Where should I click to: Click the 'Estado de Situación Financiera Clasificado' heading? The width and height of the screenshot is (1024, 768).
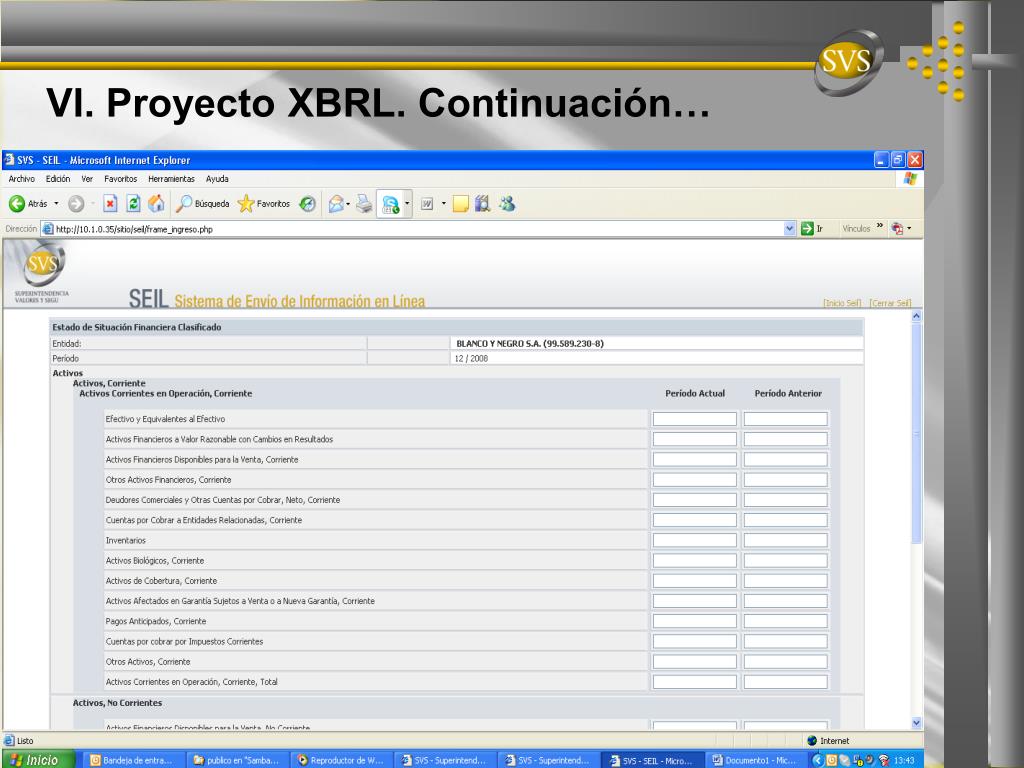click(136, 327)
